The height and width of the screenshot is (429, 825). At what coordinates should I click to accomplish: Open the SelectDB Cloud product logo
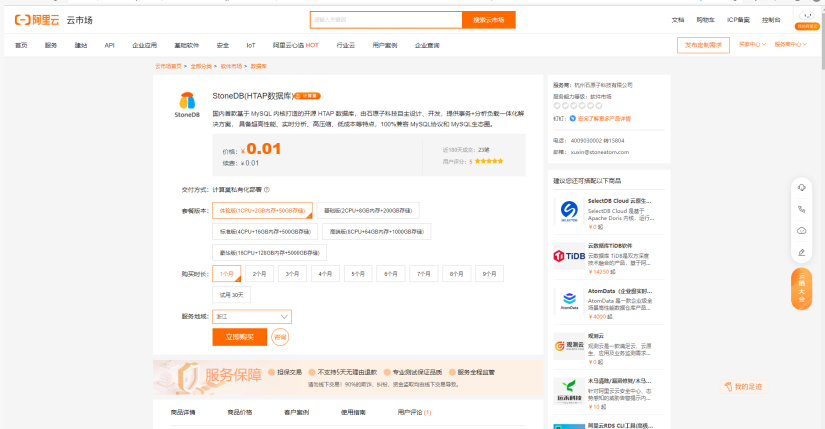point(569,211)
